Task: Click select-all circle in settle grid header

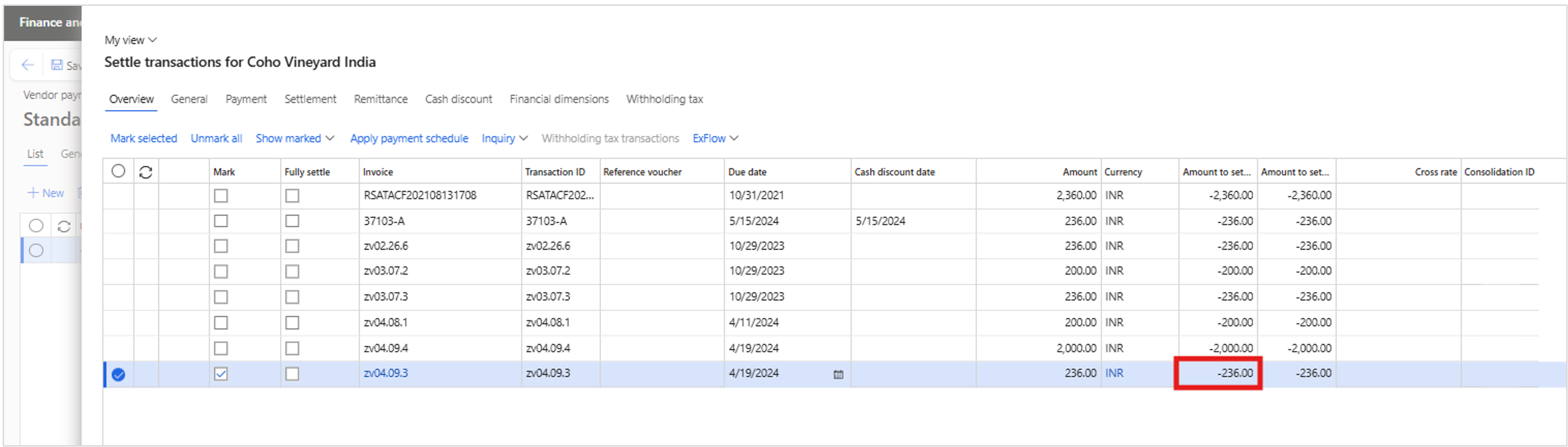Action: 118,172
